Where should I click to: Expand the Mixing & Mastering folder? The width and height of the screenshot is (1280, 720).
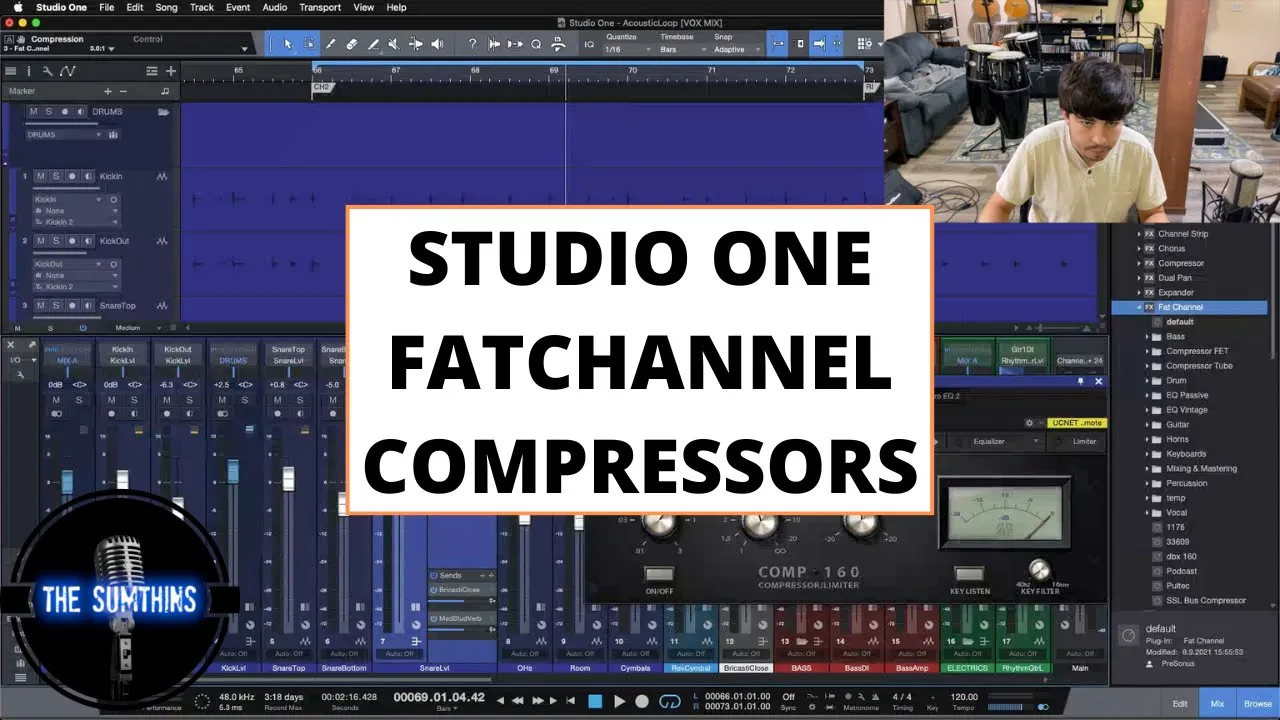[x=1147, y=468]
